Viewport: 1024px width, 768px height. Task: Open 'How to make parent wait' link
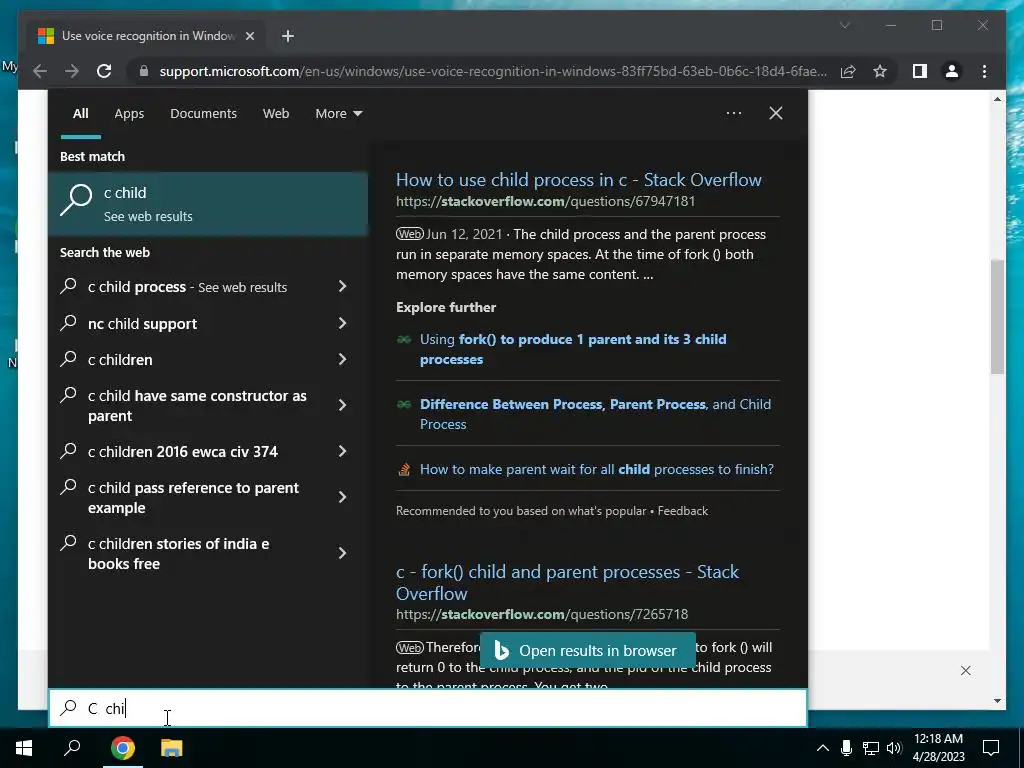click(x=596, y=469)
